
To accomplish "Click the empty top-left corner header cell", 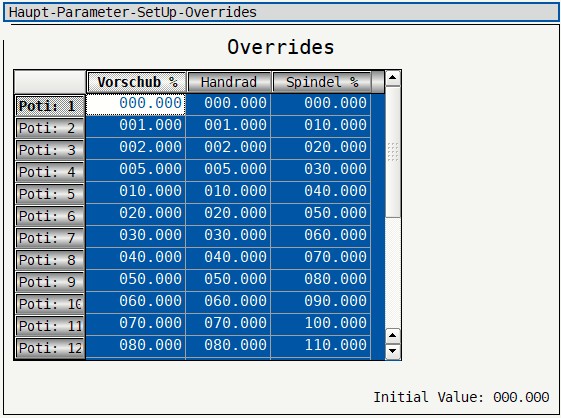I will (x=50, y=82).
